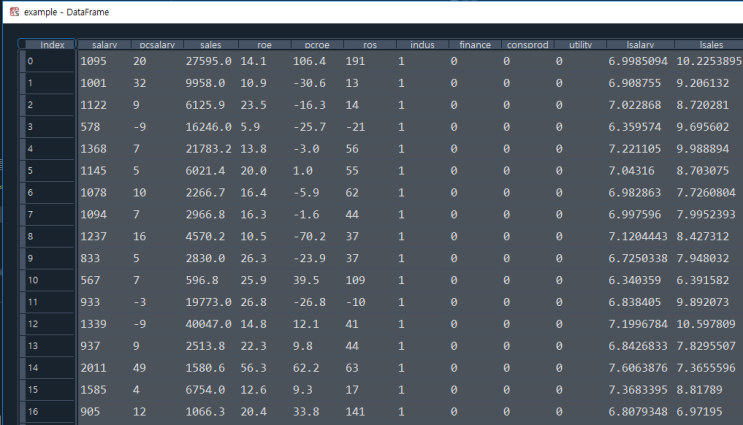Select ros cell 109

[355, 280]
